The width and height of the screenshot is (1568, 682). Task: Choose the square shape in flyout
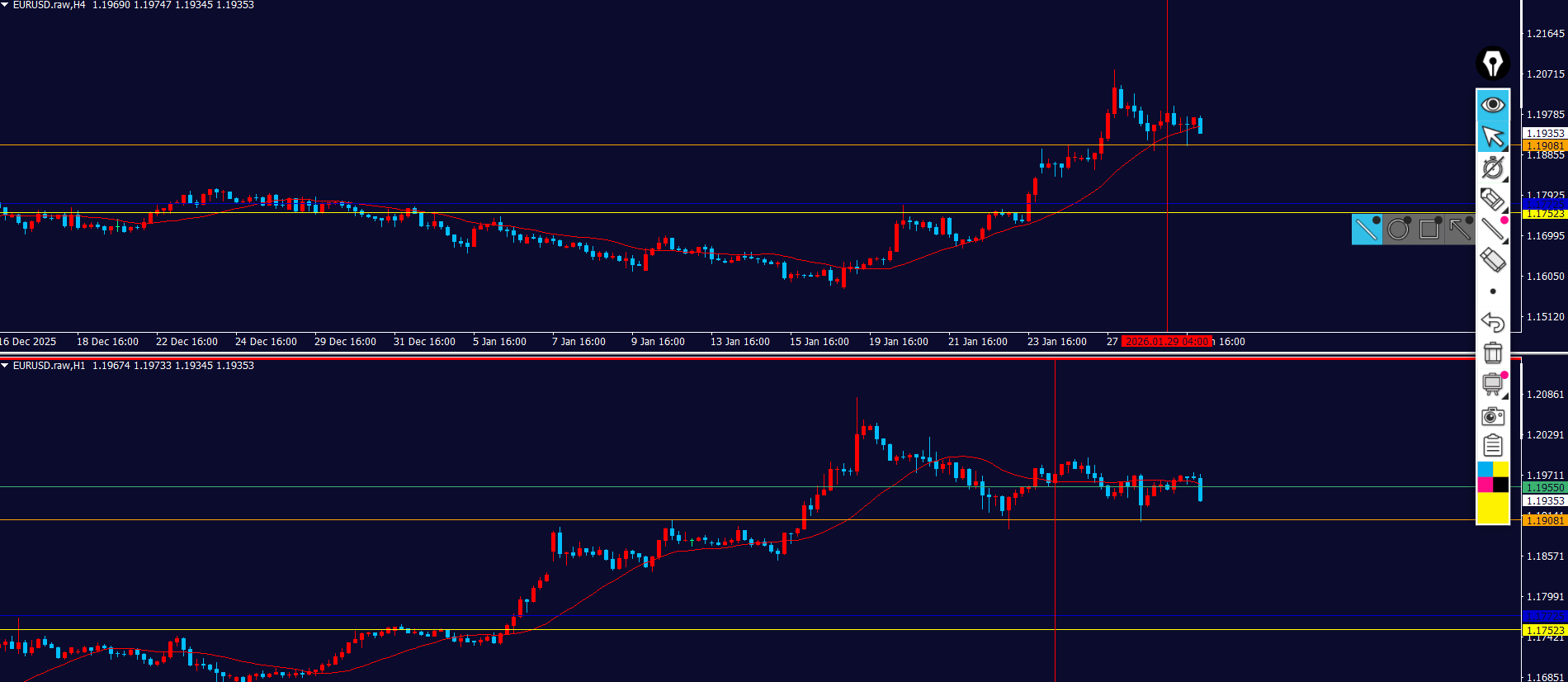[1429, 229]
